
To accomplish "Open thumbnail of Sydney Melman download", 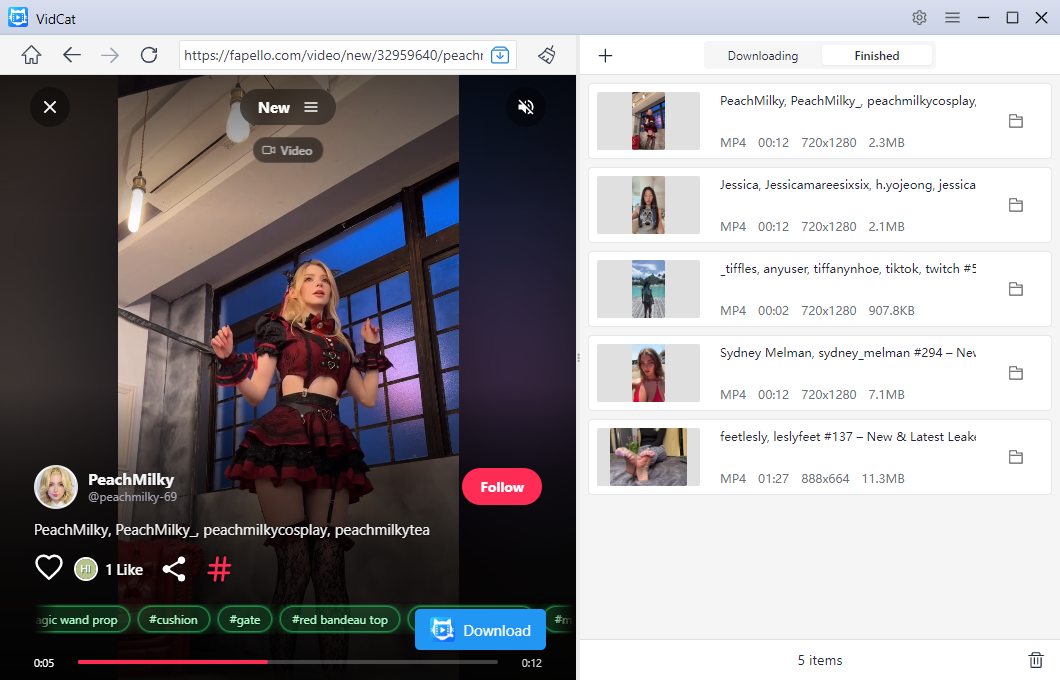I will point(648,372).
